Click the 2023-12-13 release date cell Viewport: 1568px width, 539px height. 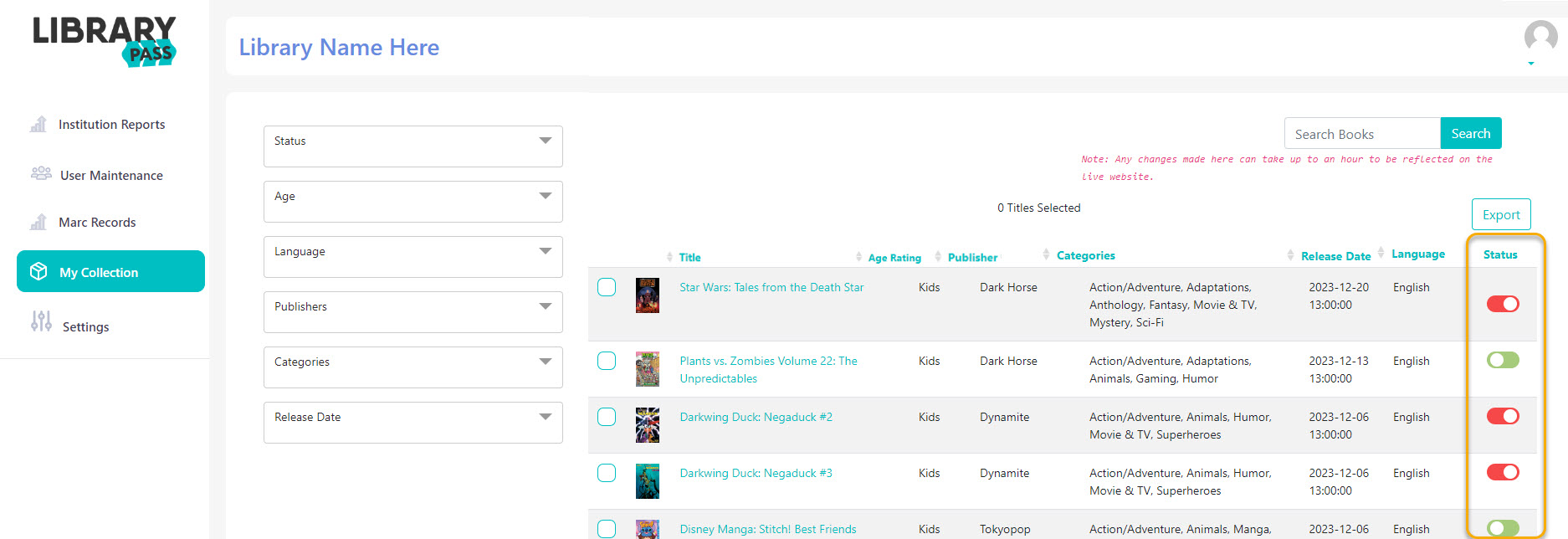pos(1339,369)
